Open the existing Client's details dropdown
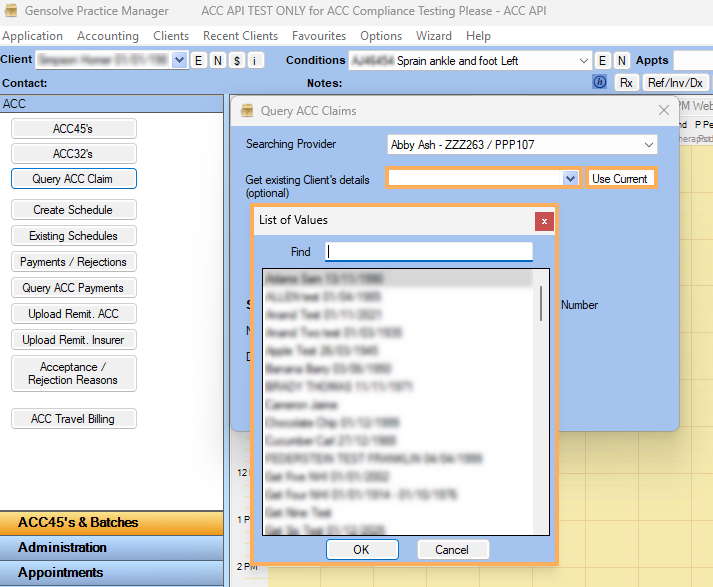 point(570,179)
